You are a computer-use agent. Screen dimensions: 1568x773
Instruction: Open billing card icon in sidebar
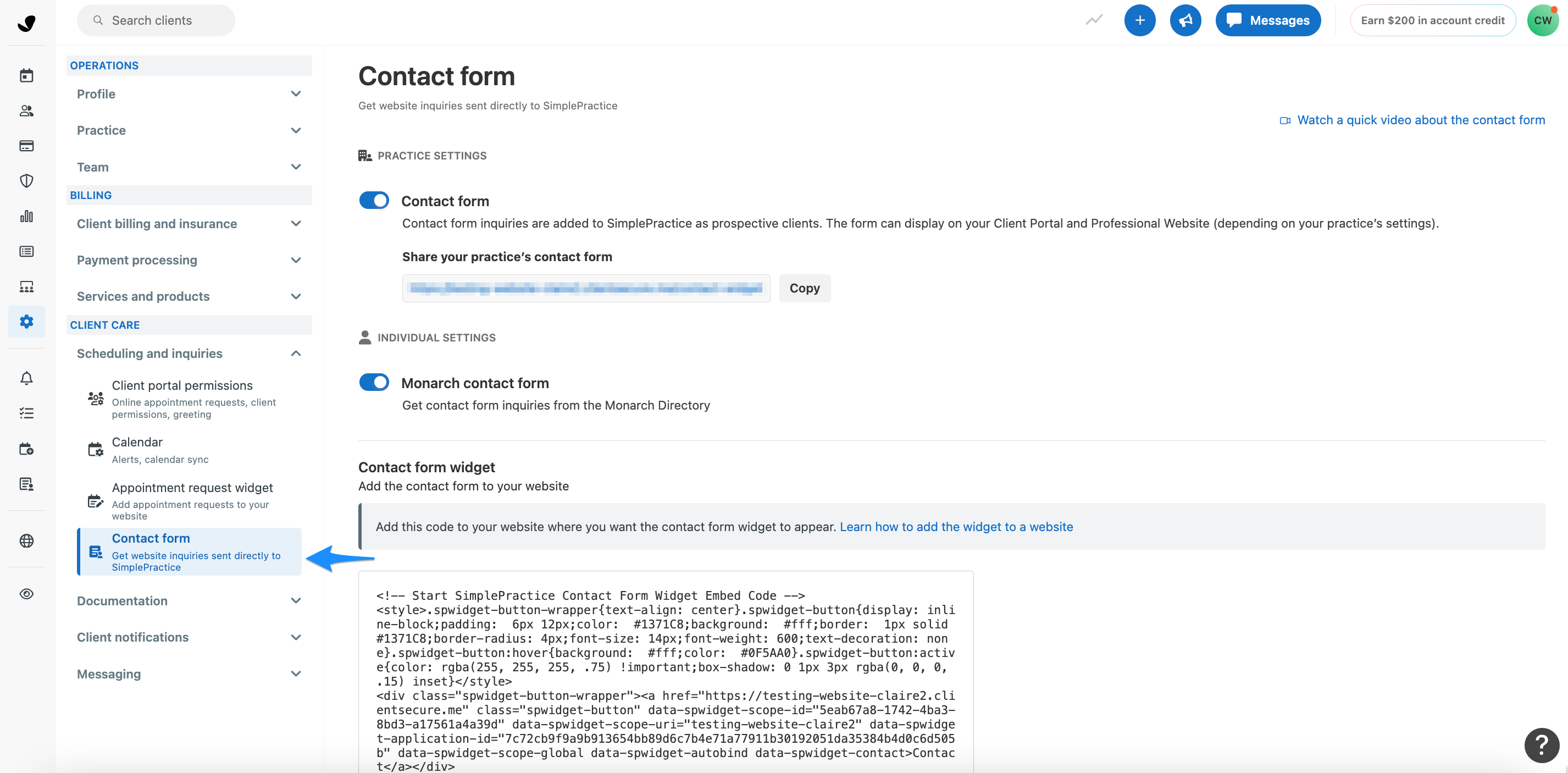(x=26, y=146)
